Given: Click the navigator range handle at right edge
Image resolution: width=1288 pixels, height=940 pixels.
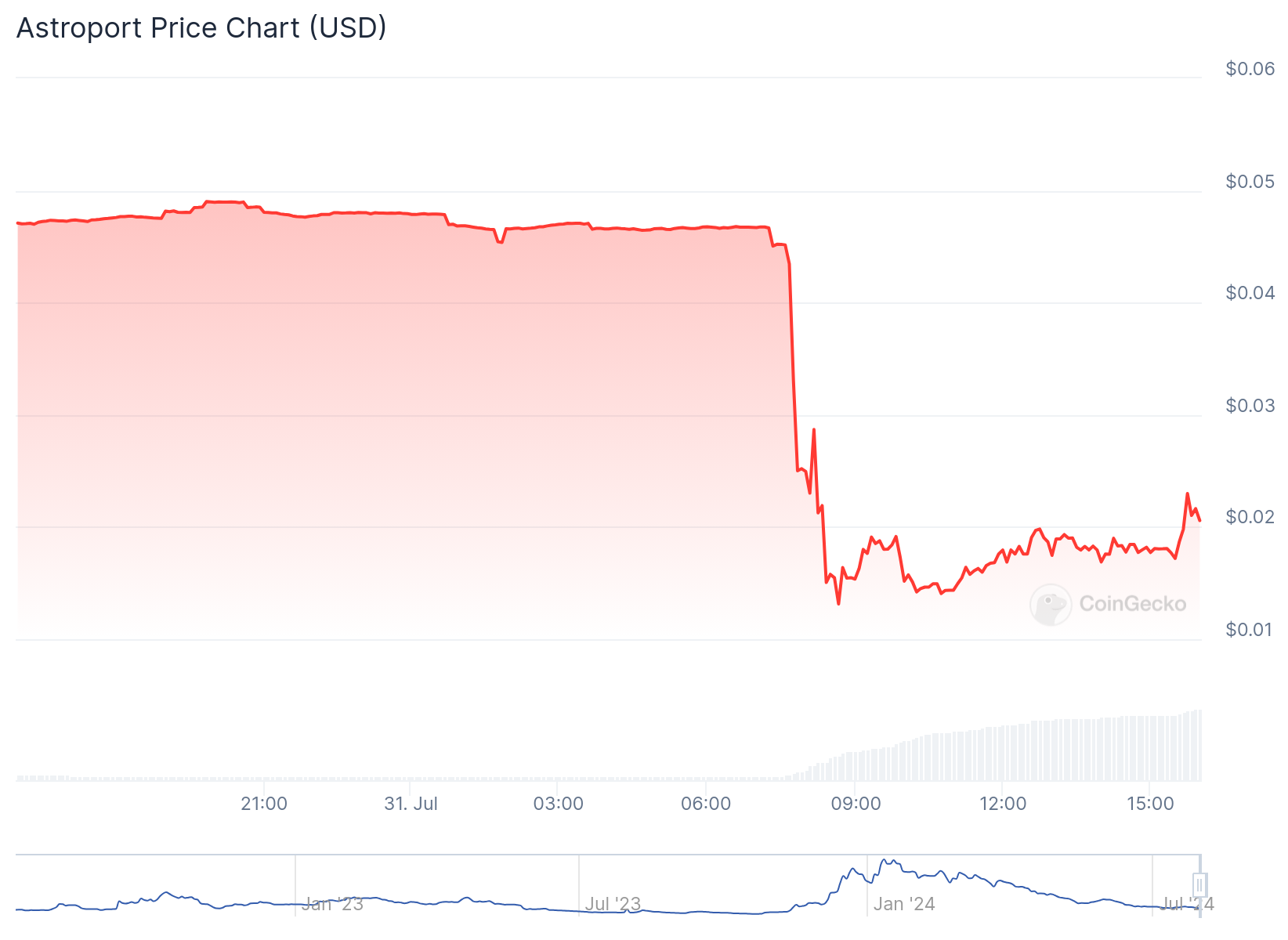Looking at the screenshot, I should [x=1199, y=884].
